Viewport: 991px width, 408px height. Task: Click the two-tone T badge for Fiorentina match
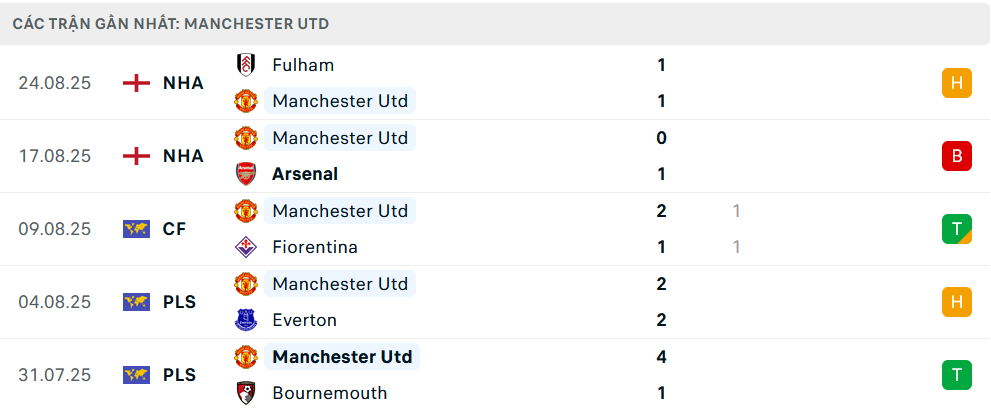tap(956, 229)
